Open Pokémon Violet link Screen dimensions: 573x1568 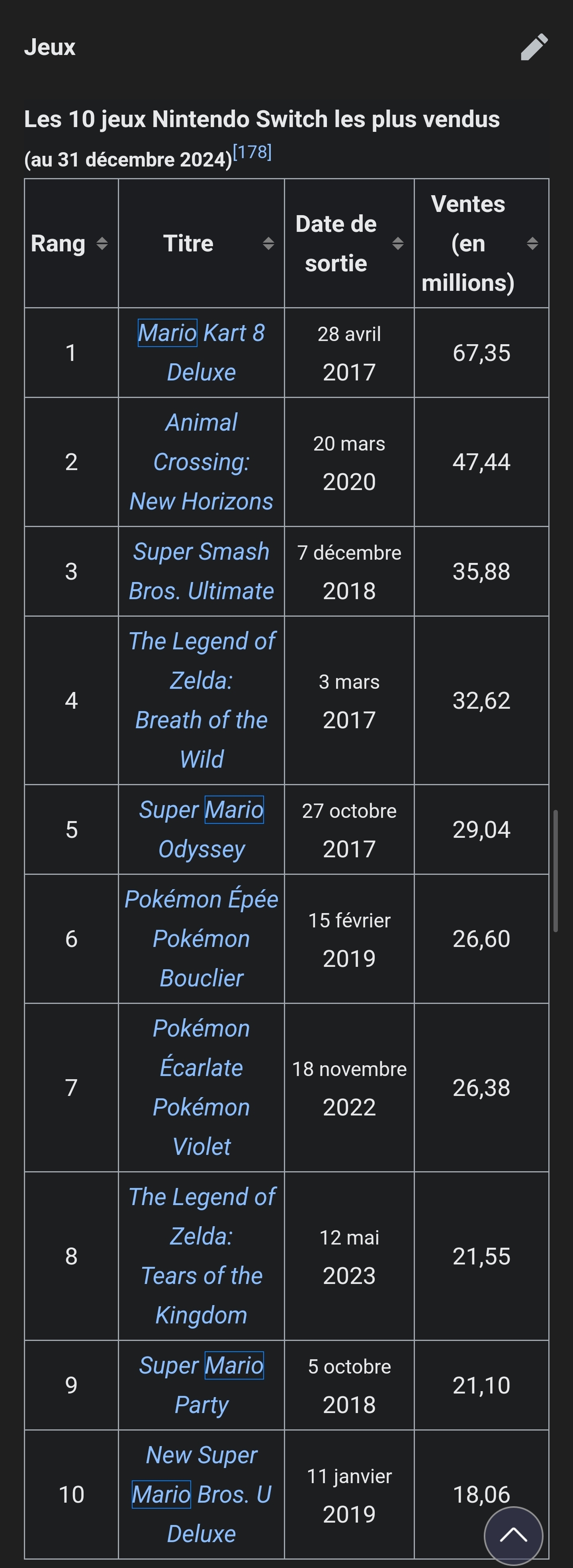[201, 1127]
